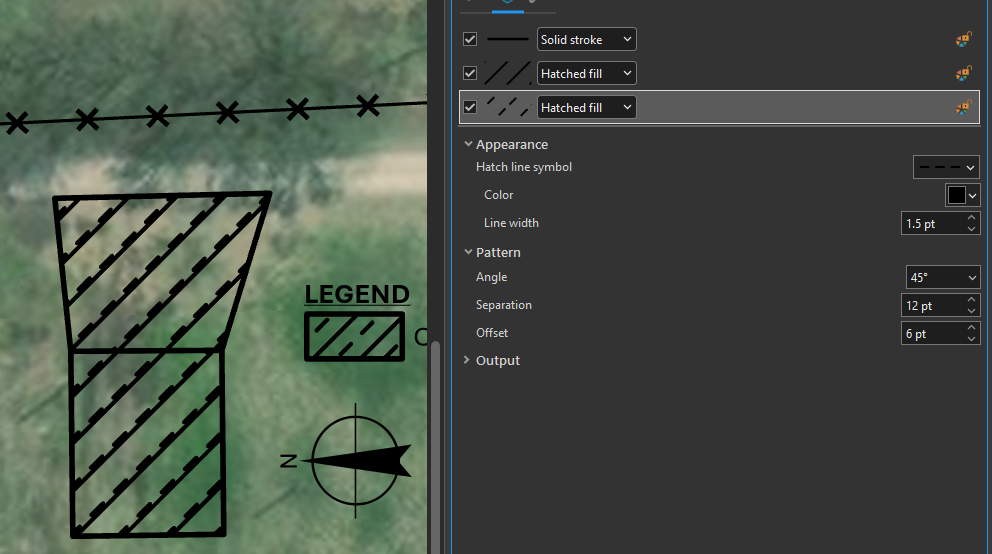
Task: Click the Hatch line symbol label
Action: point(524,167)
